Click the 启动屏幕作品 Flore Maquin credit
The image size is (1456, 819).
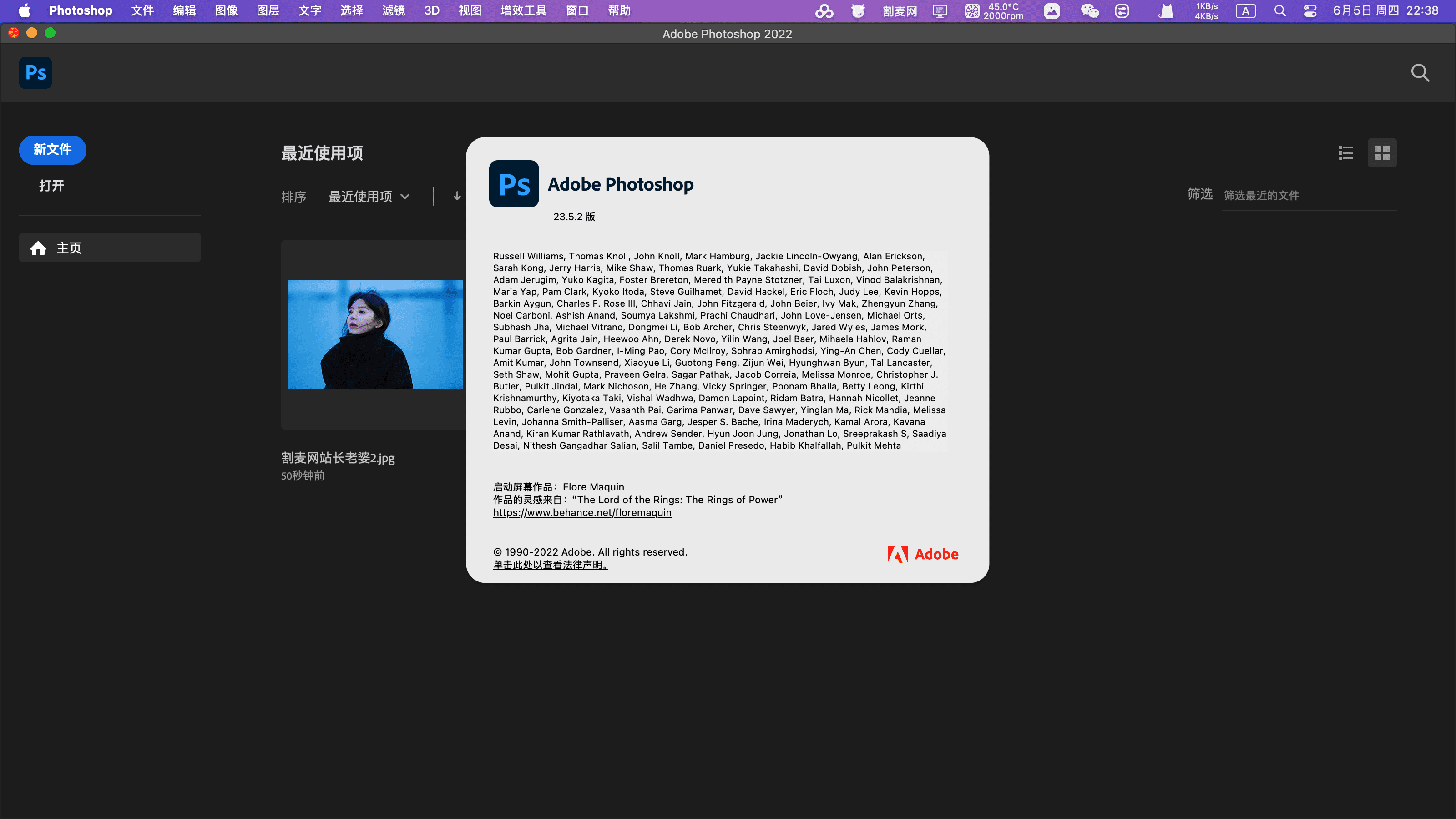click(558, 487)
